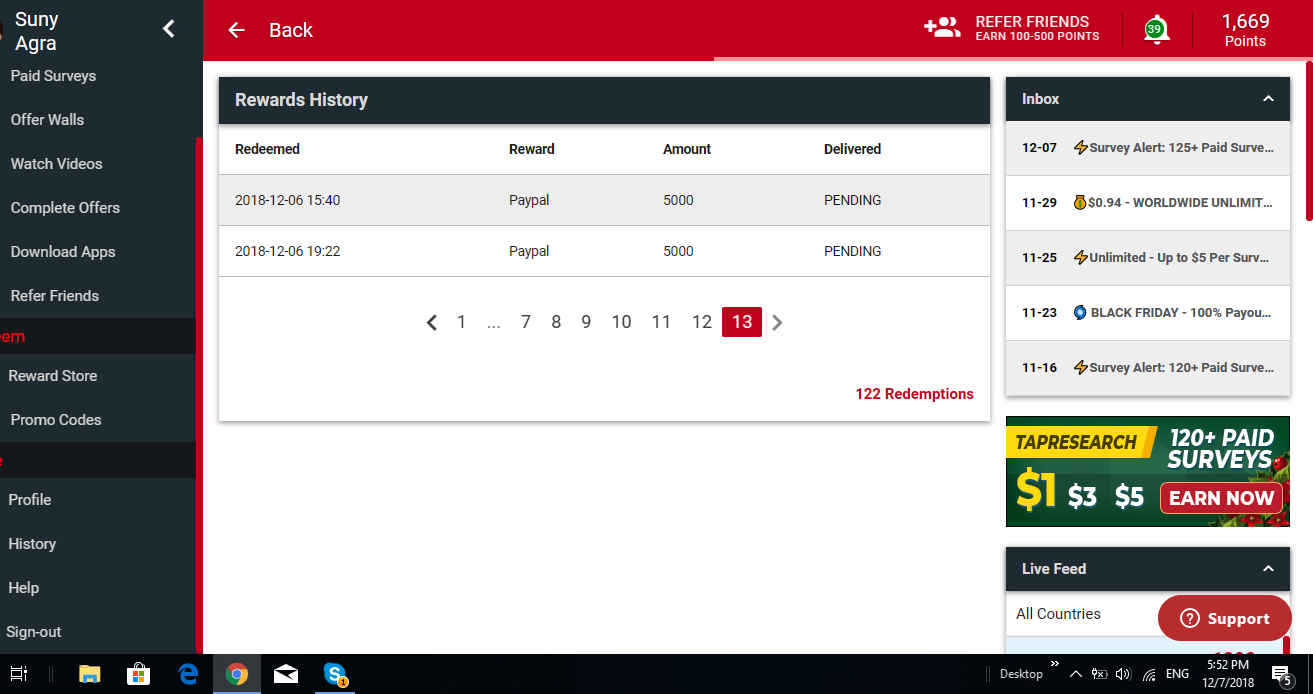
Task: Open Windows action center notifications
Action: coord(1280,674)
